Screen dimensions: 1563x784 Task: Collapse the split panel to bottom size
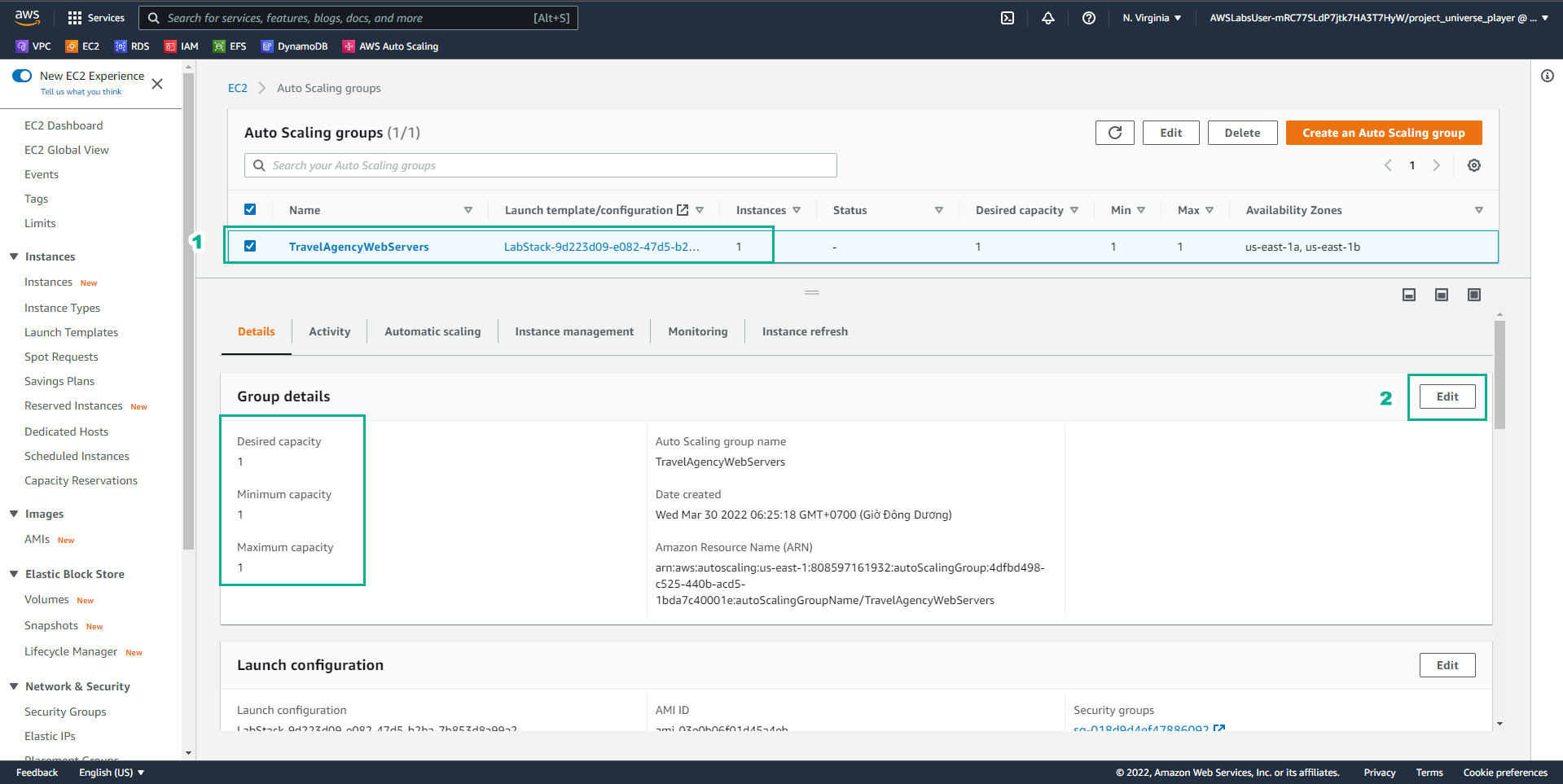1409,295
